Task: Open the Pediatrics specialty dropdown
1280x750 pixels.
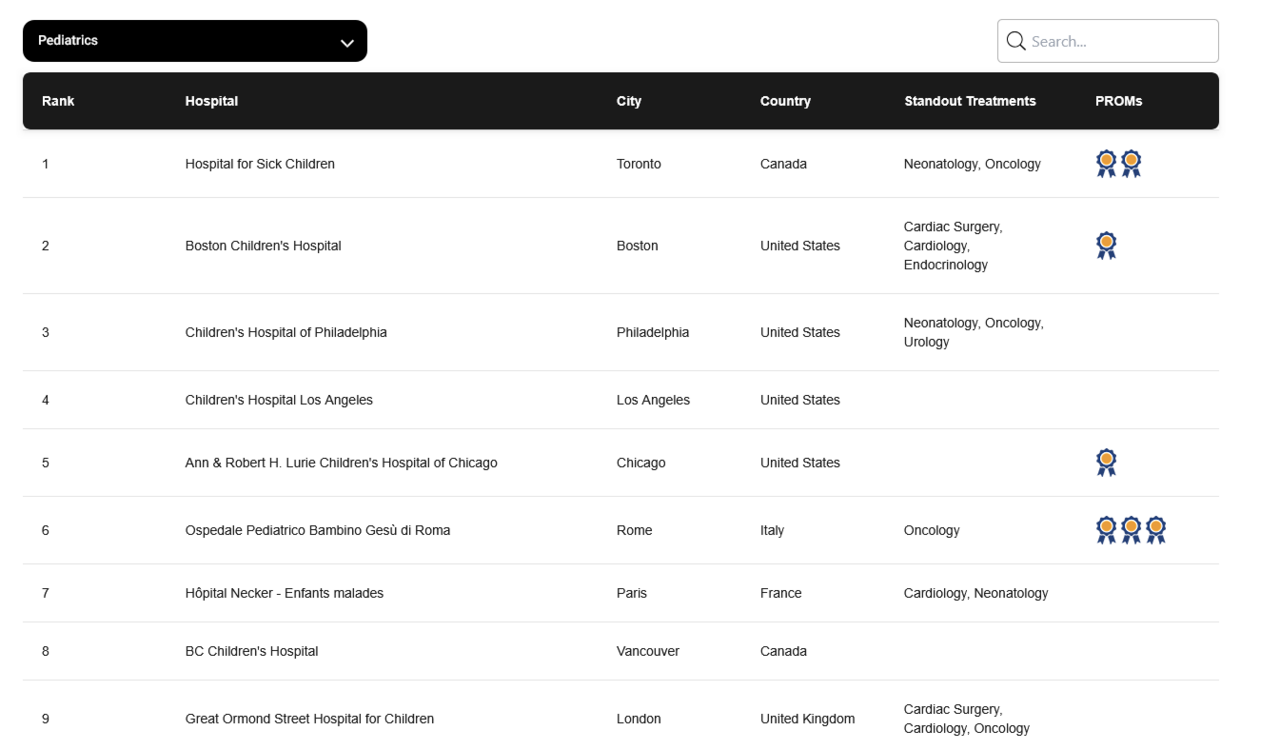Action: click(x=194, y=41)
